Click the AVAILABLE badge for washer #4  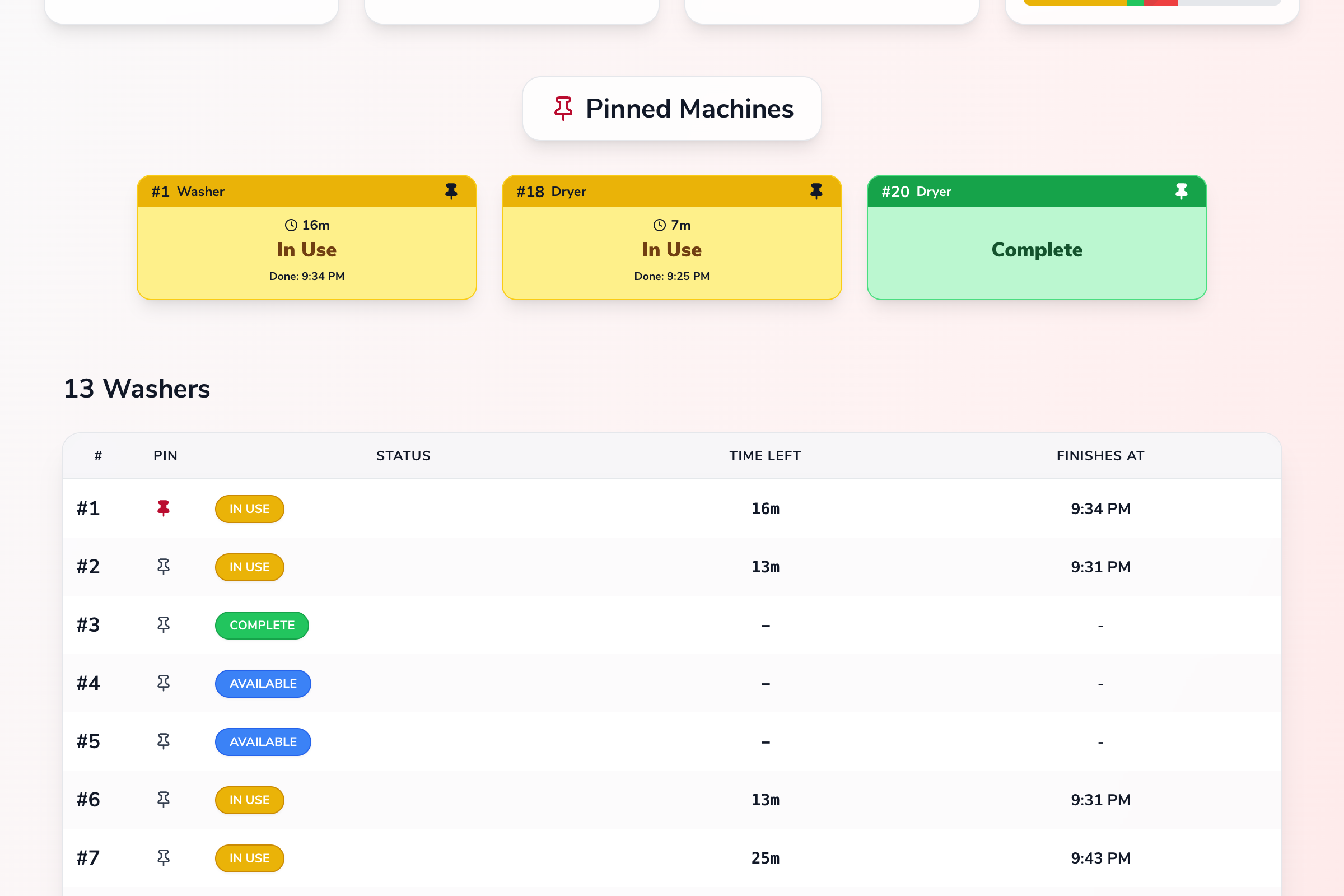click(263, 683)
